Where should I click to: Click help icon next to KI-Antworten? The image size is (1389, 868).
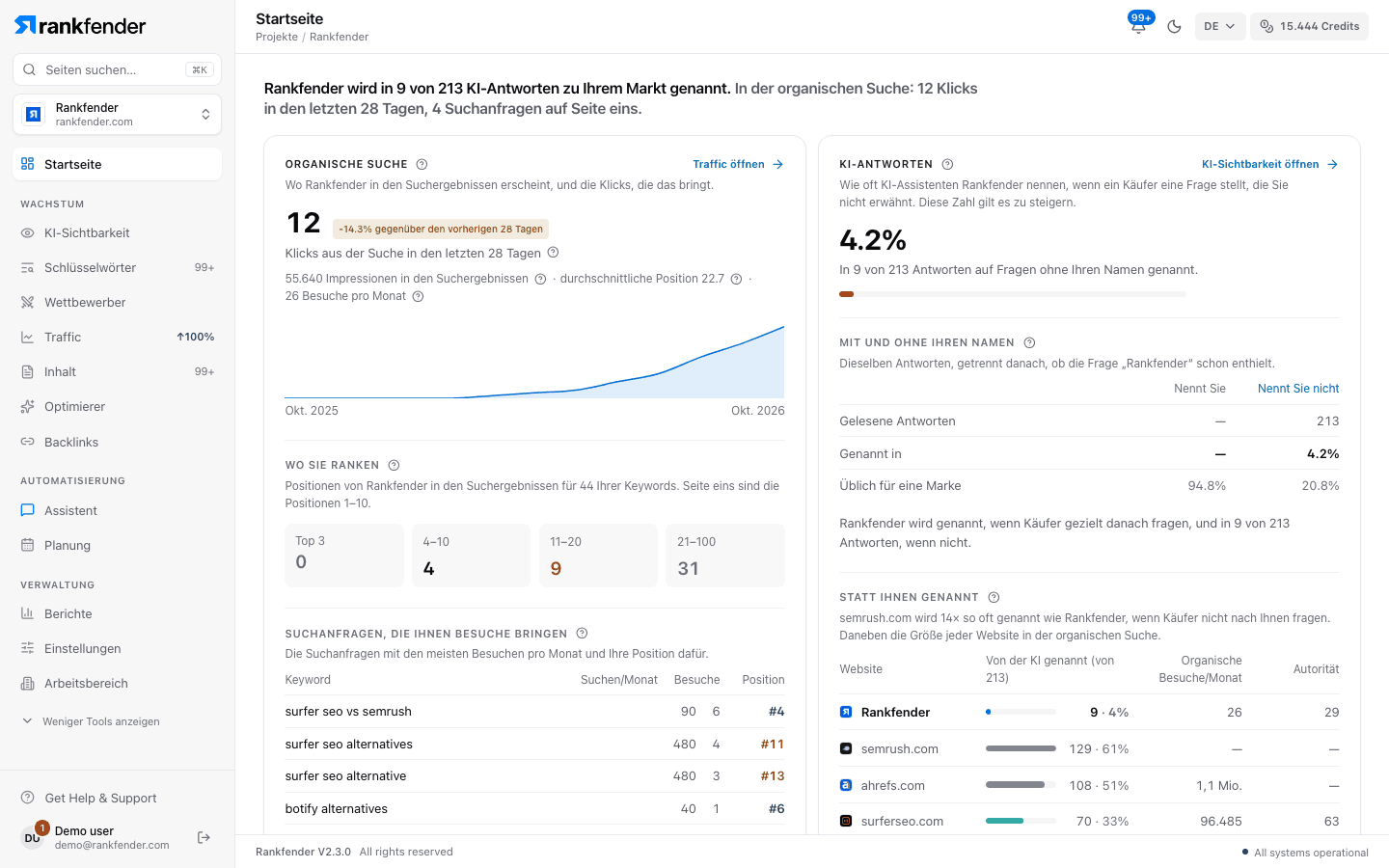[x=947, y=164]
